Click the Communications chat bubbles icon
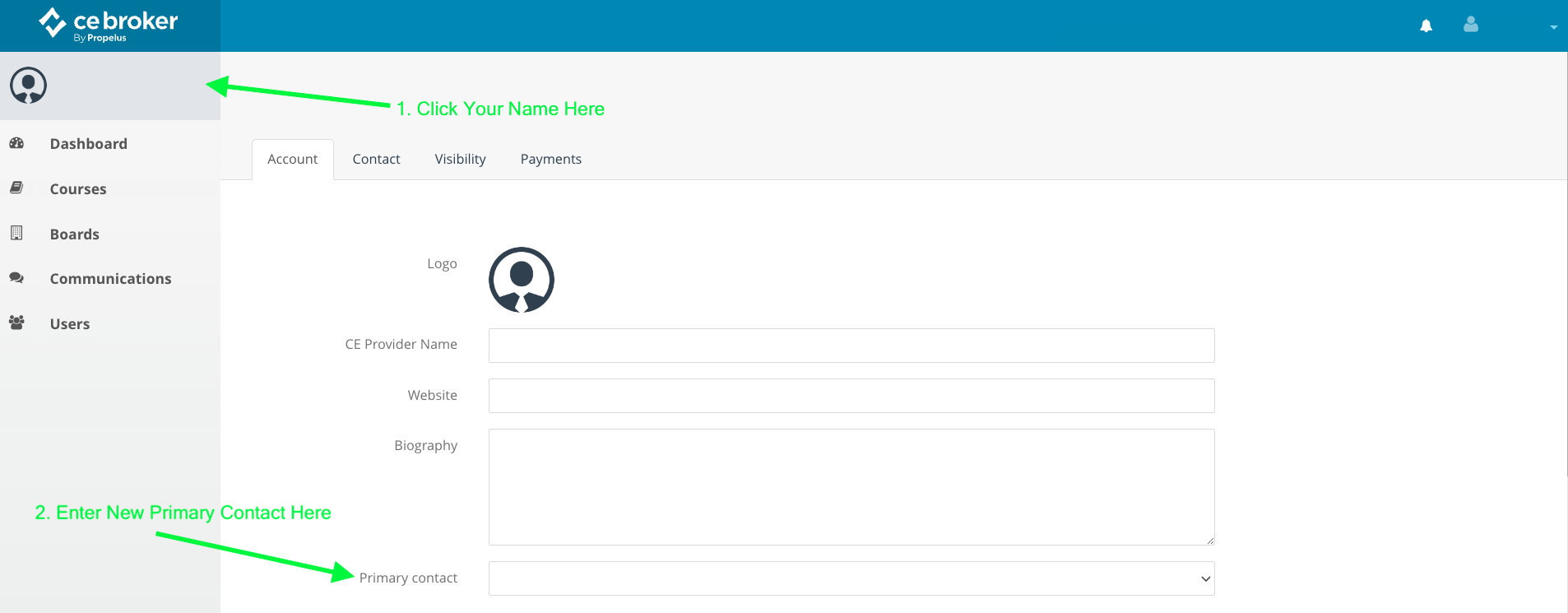Screen dimensions: 1568x613 click(16, 278)
